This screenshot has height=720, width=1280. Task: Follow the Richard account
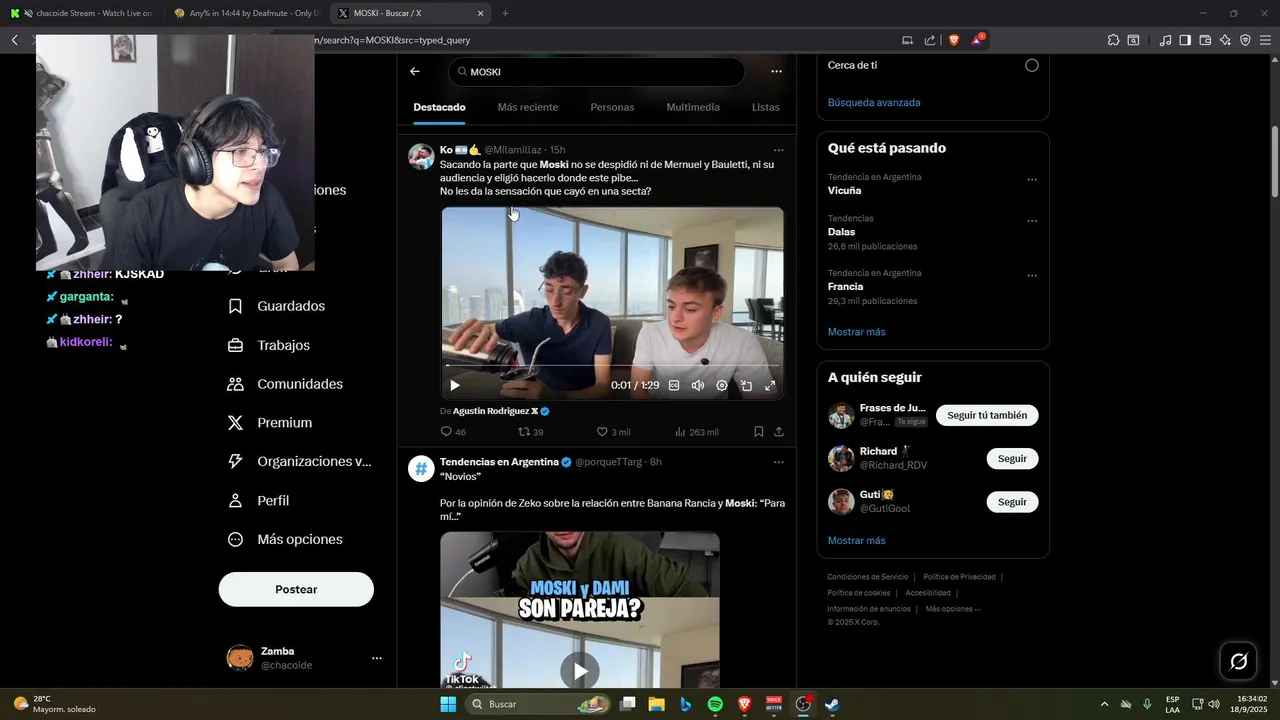tap(1012, 458)
